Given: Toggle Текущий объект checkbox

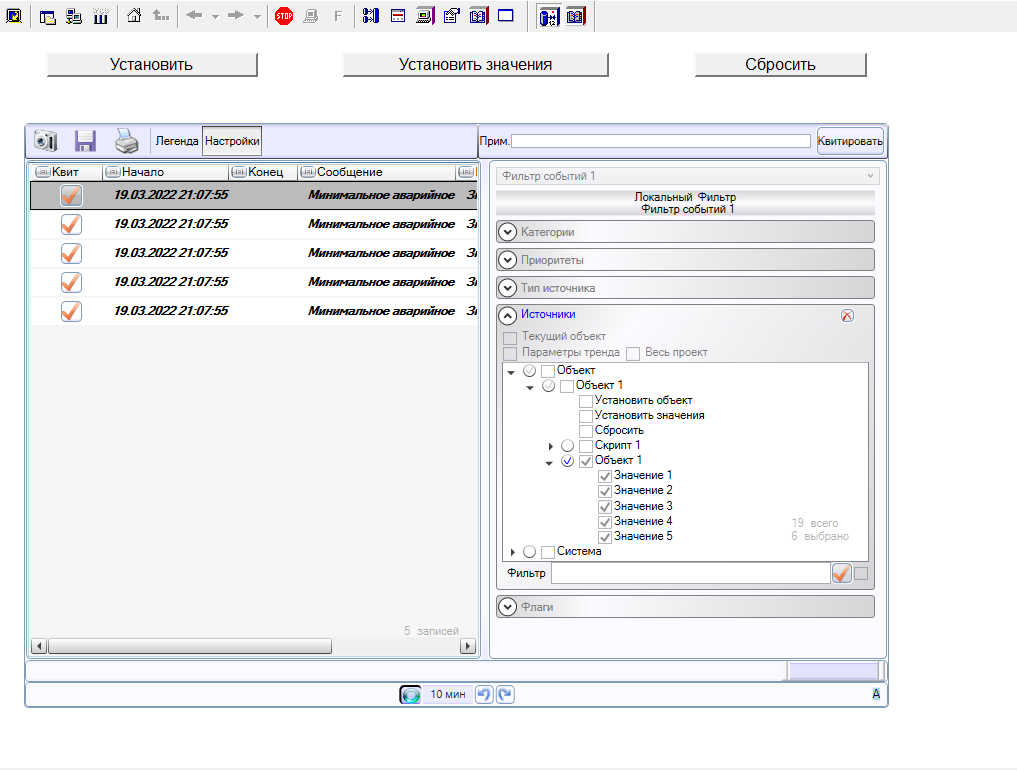Looking at the screenshot, I should coord(510,337).
